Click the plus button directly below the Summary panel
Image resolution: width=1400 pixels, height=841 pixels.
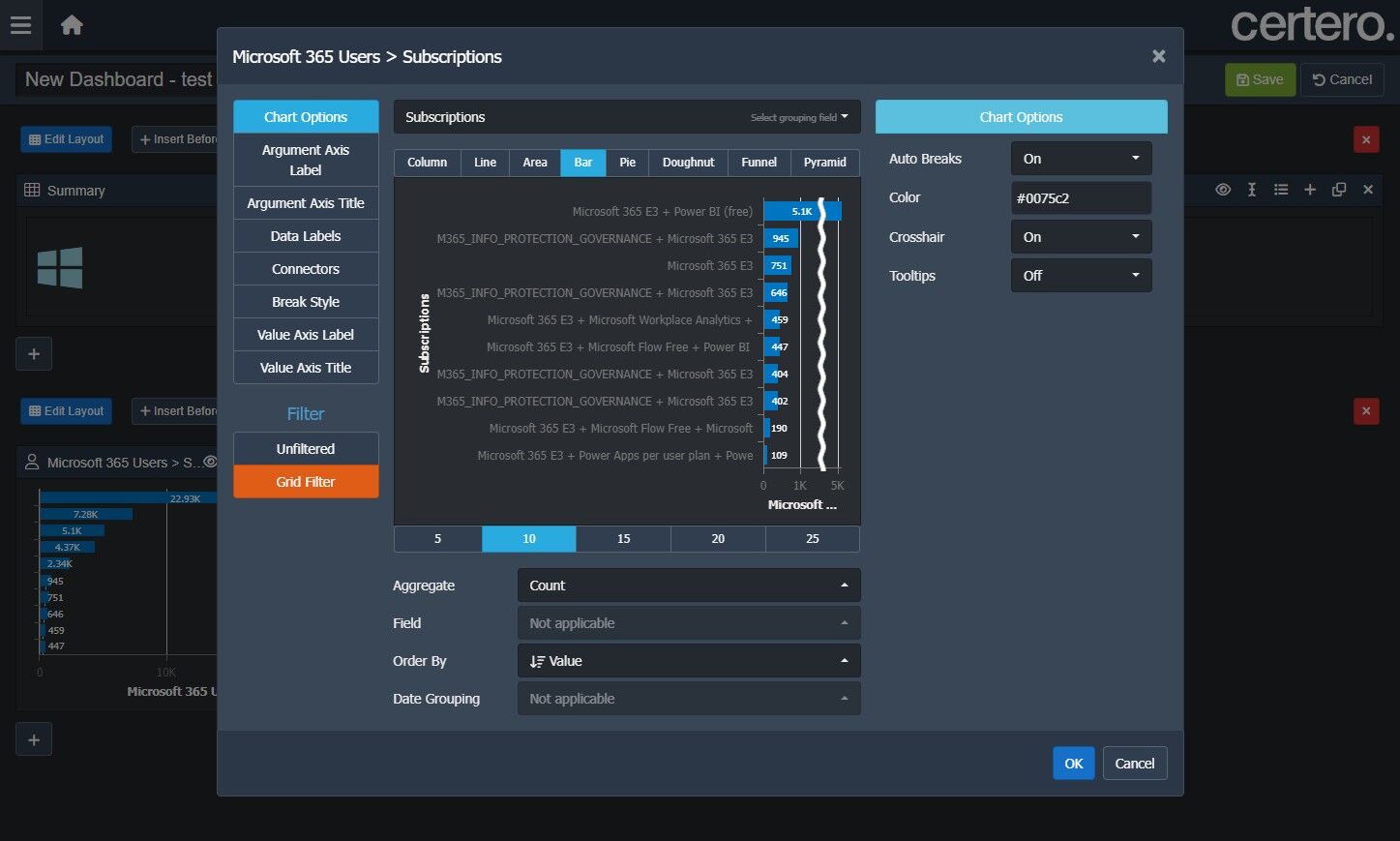click(34, 353)
